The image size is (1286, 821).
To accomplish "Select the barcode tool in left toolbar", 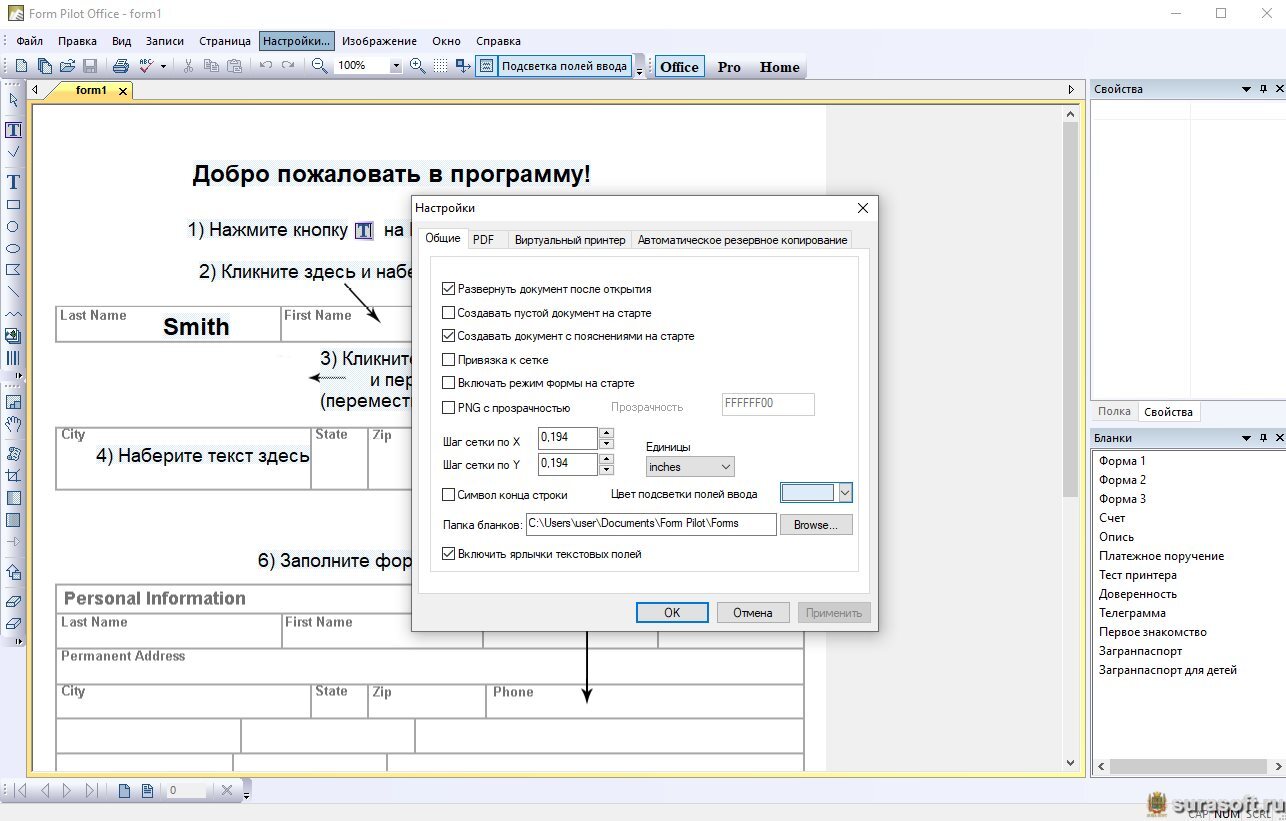I will [x=13, y=358].
